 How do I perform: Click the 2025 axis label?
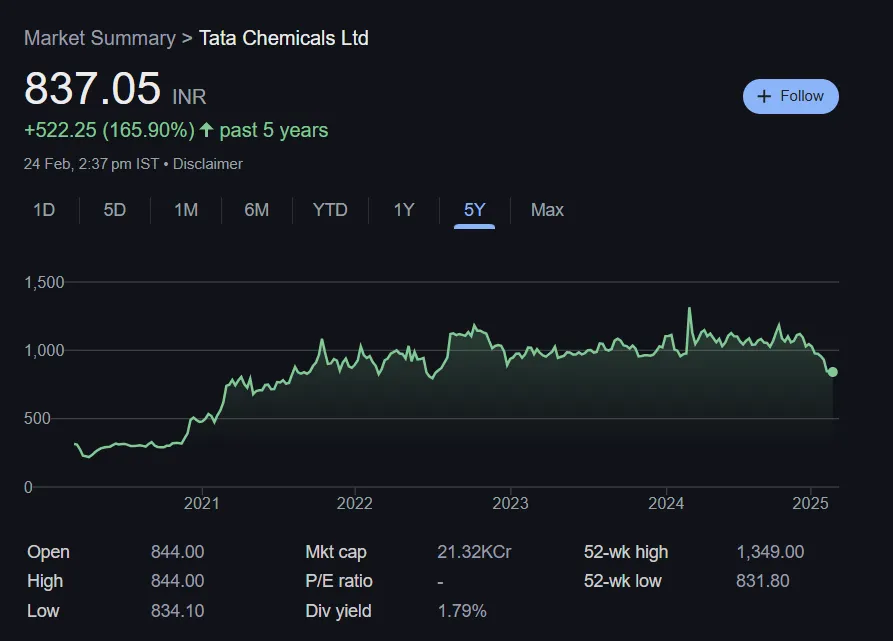(810, 503)
